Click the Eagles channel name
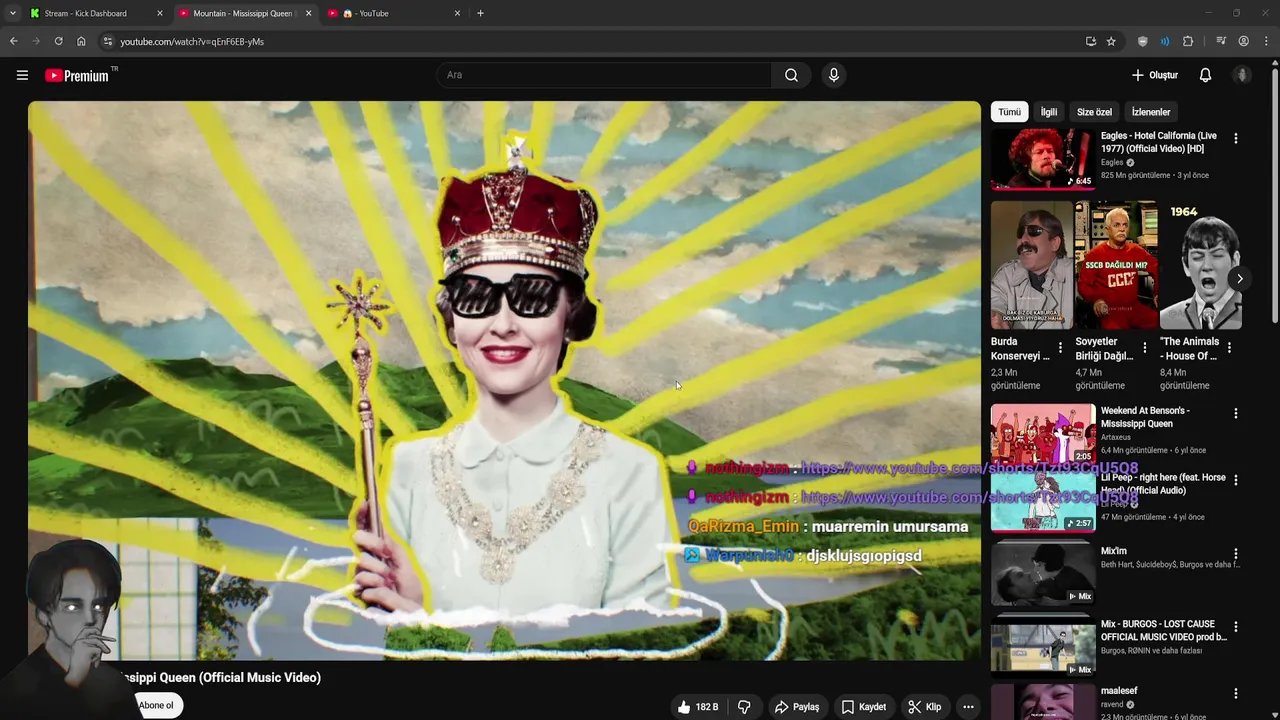The width and height of the screenshot is (1280, 720). [x=1112, y=162]
